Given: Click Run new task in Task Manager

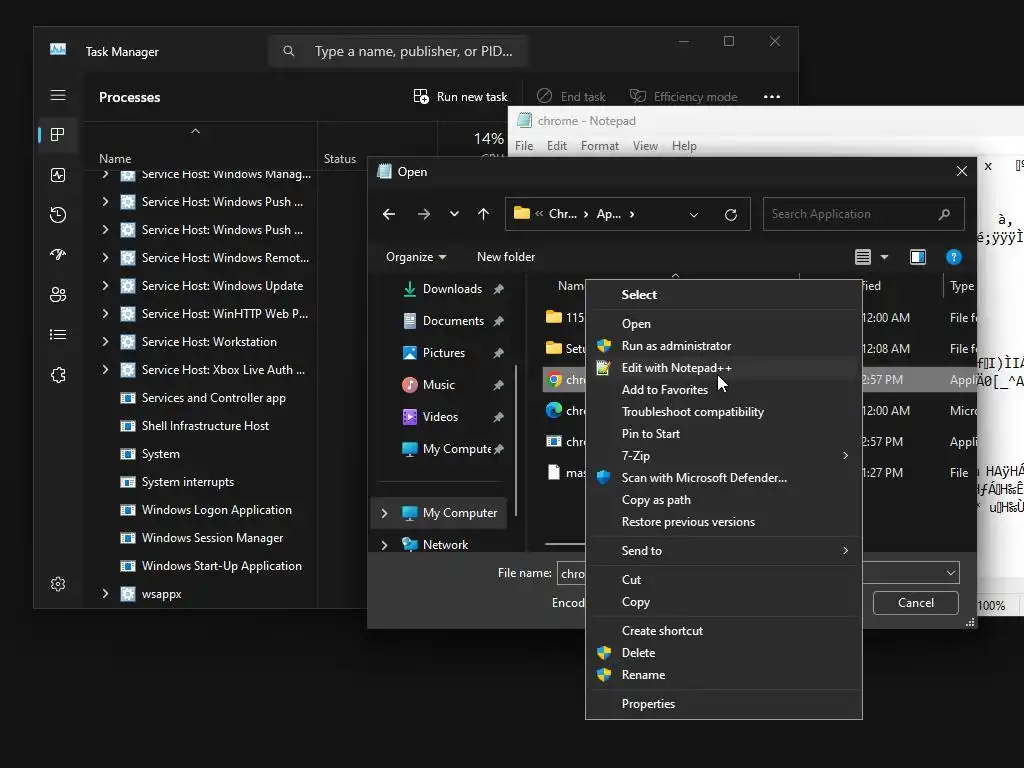Looking at the screenshot, I should pyautogui.click(x=460, y=97).
